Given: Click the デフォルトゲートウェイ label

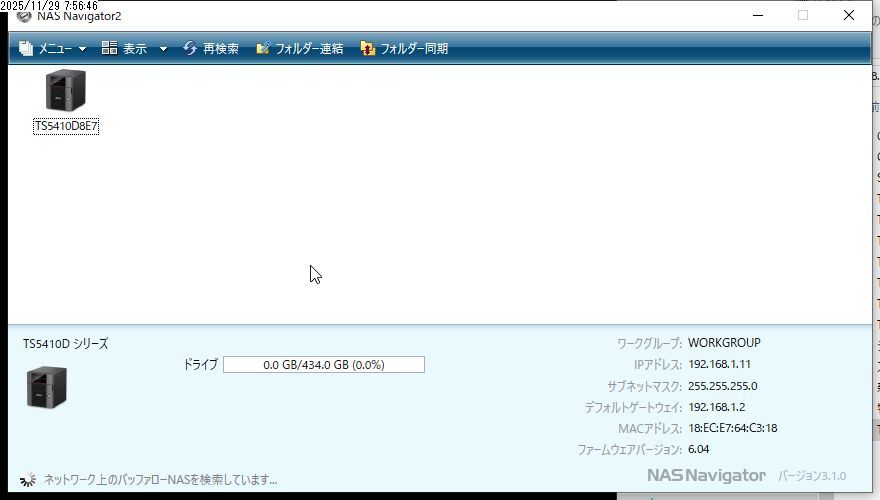Looking at the screenshot, I should (x=633, y=407).
